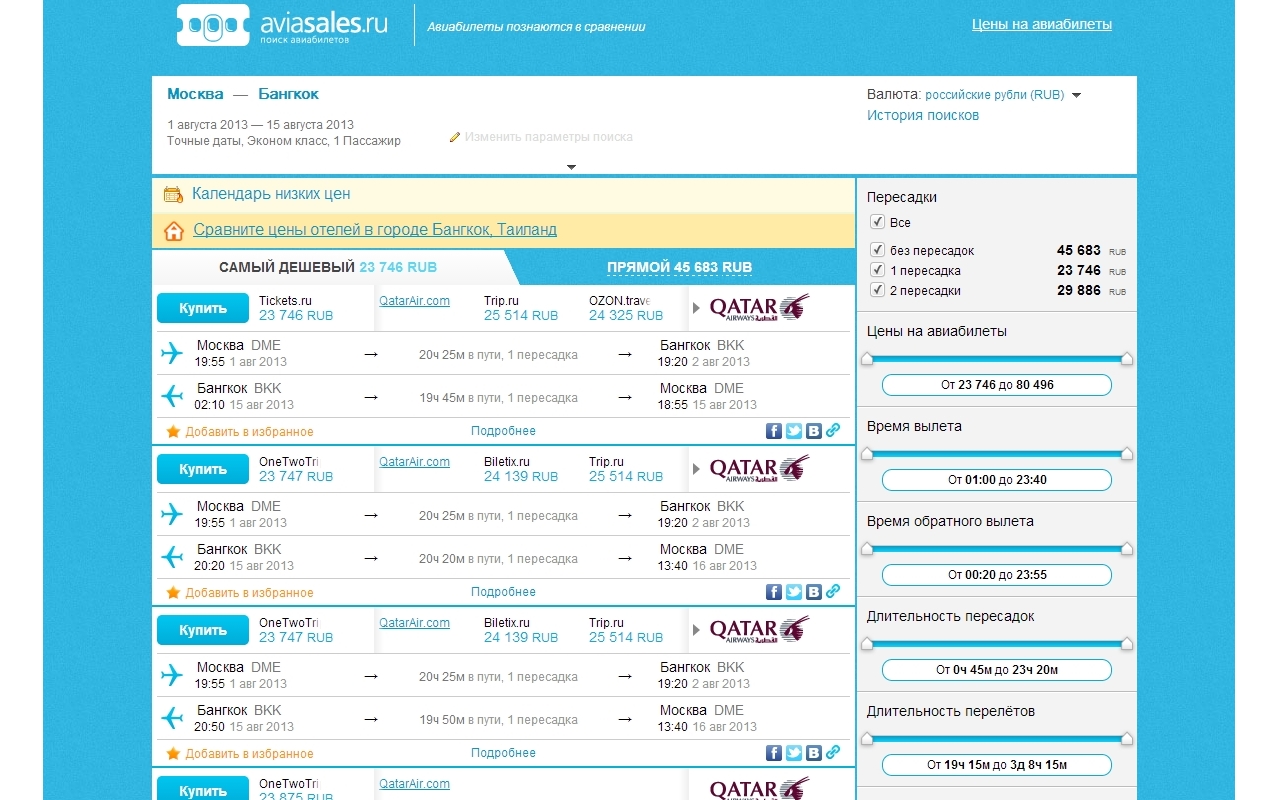Image resolution: width=1280 pixels, height=800 pixels.
Task: Open Подробнее details for the Tickets.ru ticket
Action: point(503,431)
